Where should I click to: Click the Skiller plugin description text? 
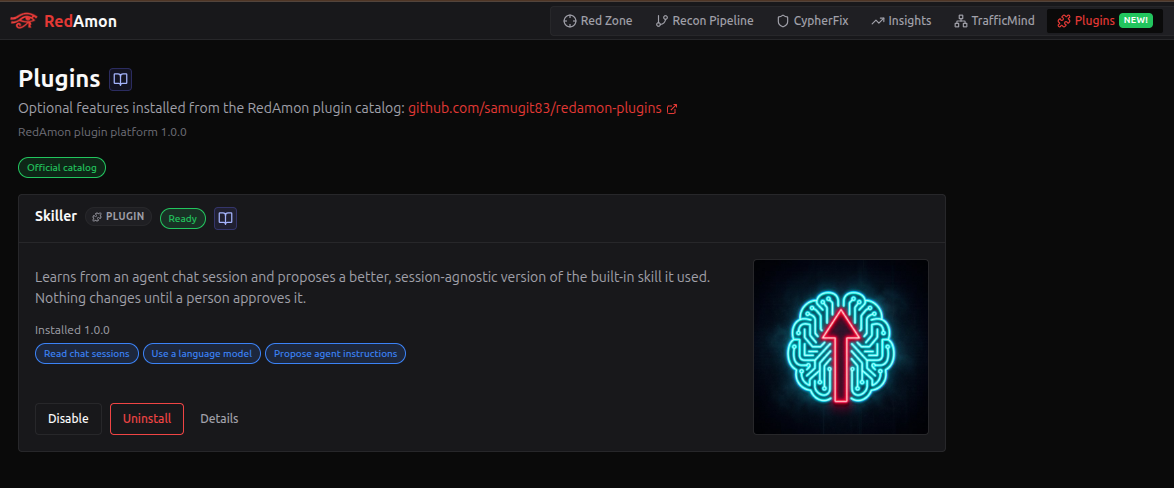point(372,287)
